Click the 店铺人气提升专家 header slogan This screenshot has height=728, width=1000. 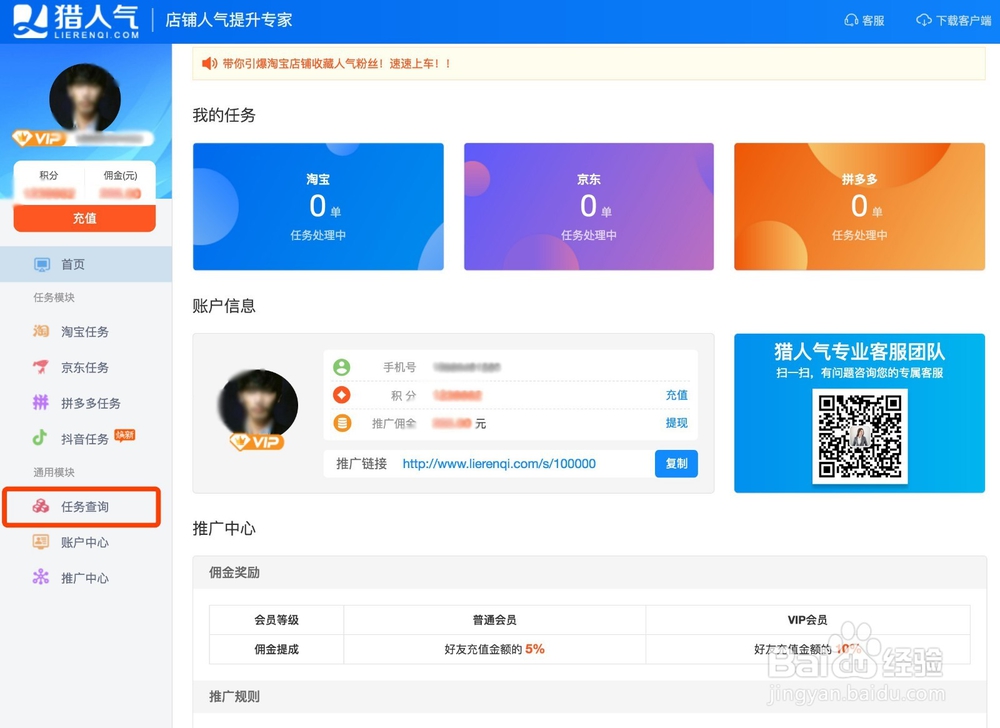pyautogui.click(x=229, y=20)
